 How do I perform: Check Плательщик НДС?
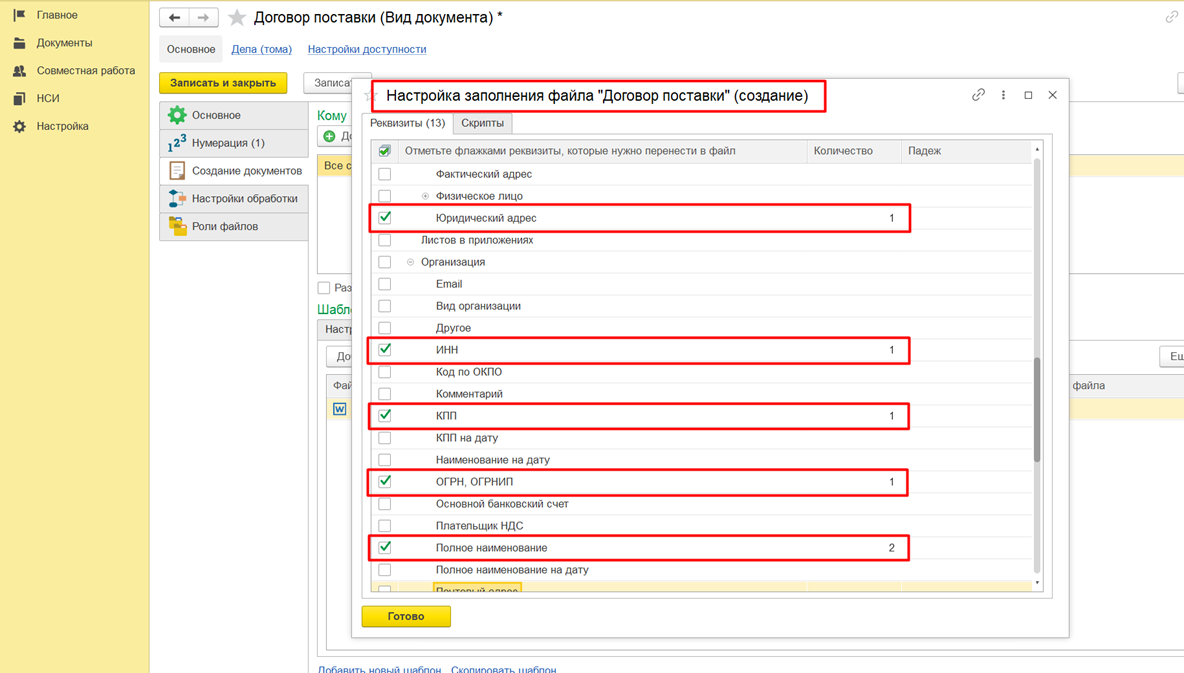coord(384,526)
